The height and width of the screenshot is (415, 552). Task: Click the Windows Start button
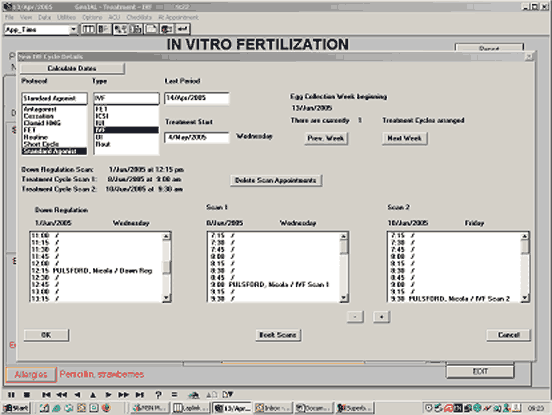pos(17,408)
